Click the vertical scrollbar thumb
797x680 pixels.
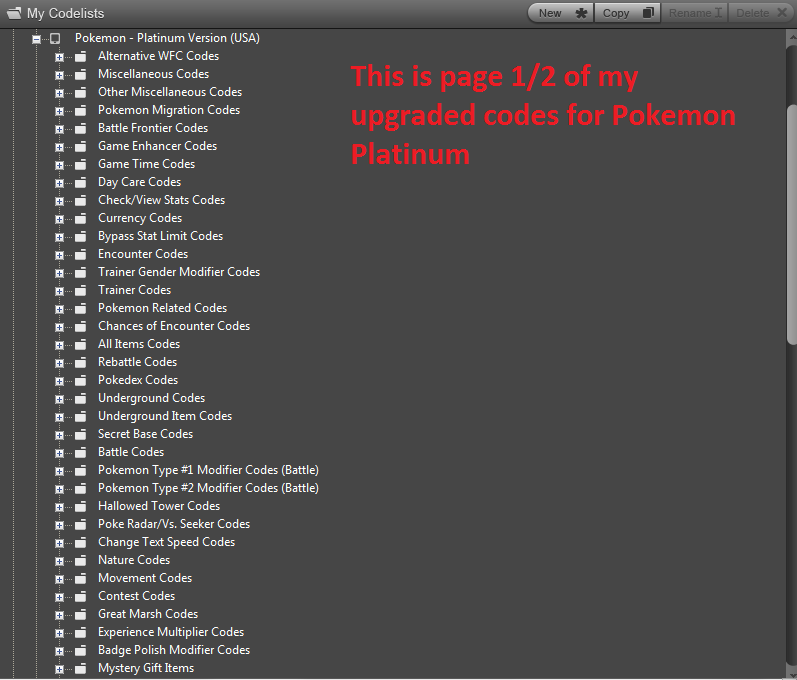pos(791,226)
